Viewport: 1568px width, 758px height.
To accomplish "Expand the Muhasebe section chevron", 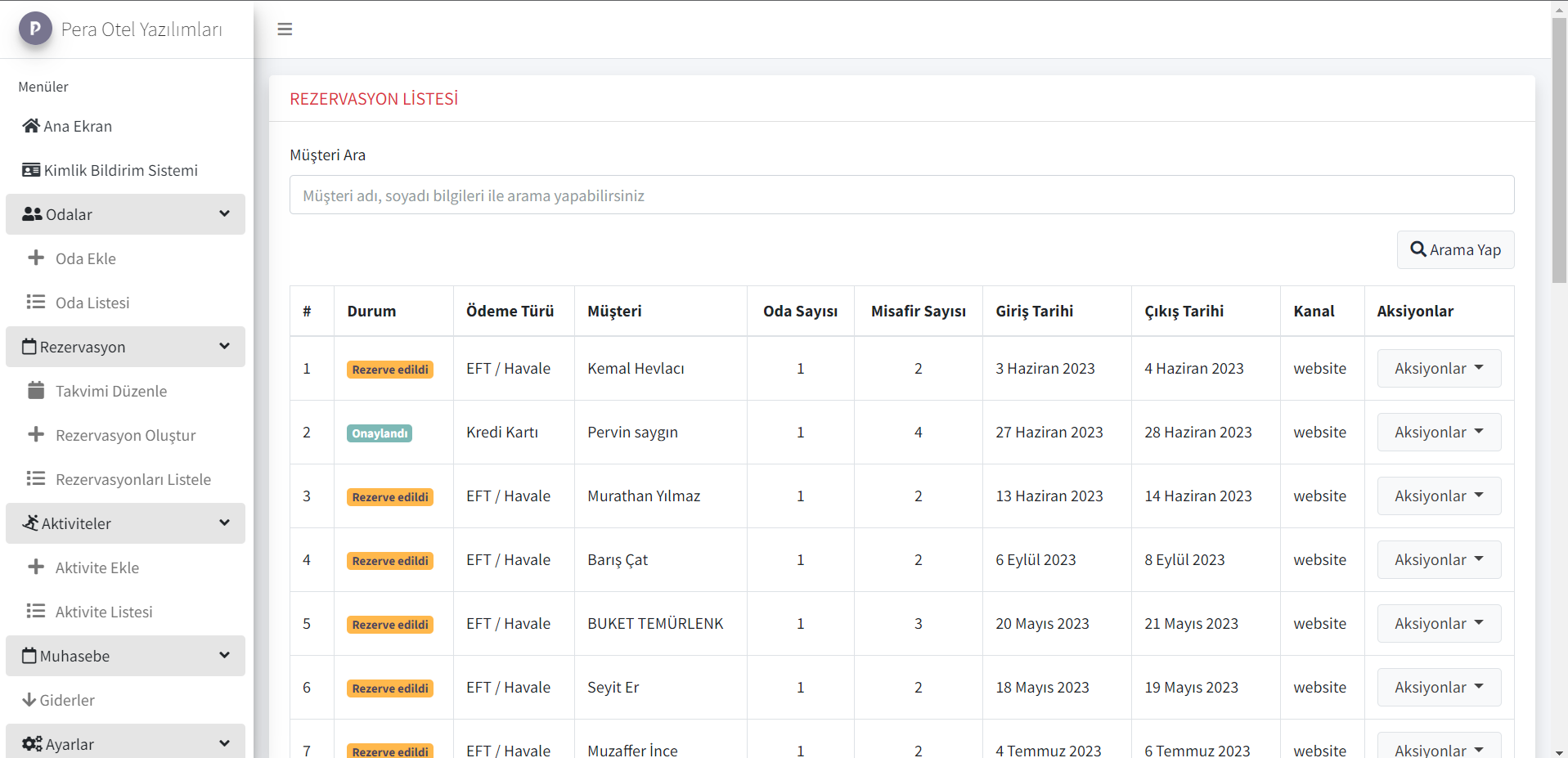I will pos(224,656).
